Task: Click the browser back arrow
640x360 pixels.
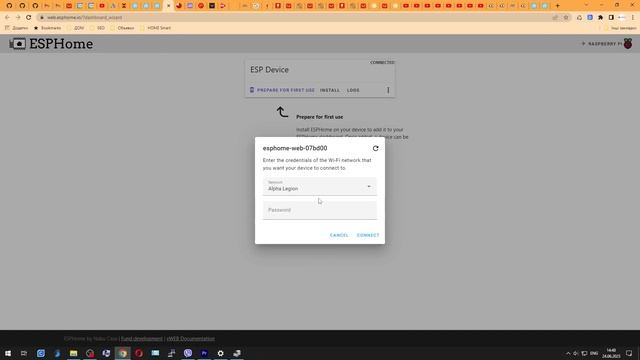Action: (x=7, y=18)
